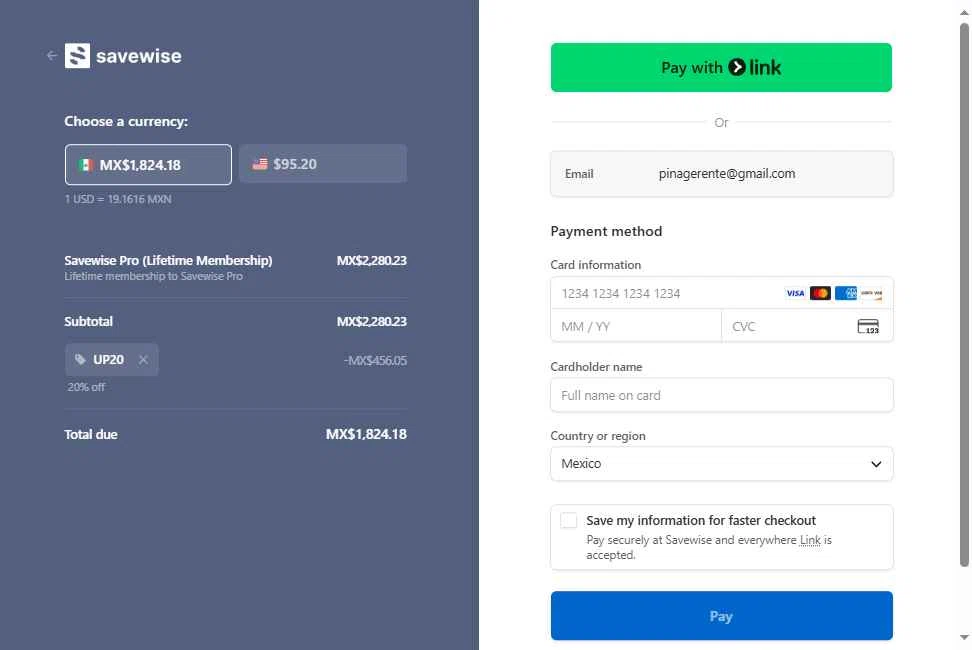Screen dimensions: 972x650
Task: Click the savewise brand name text
Action: [x=139, y=56]
